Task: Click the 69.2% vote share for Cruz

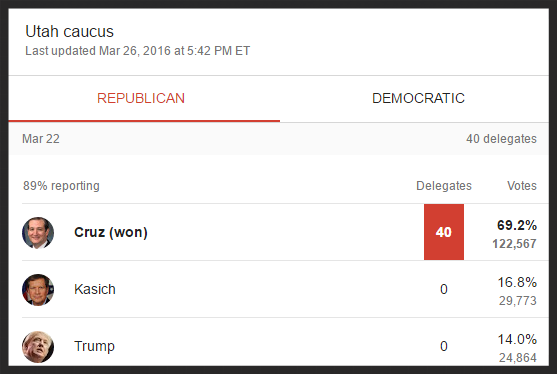Action: 517,225
